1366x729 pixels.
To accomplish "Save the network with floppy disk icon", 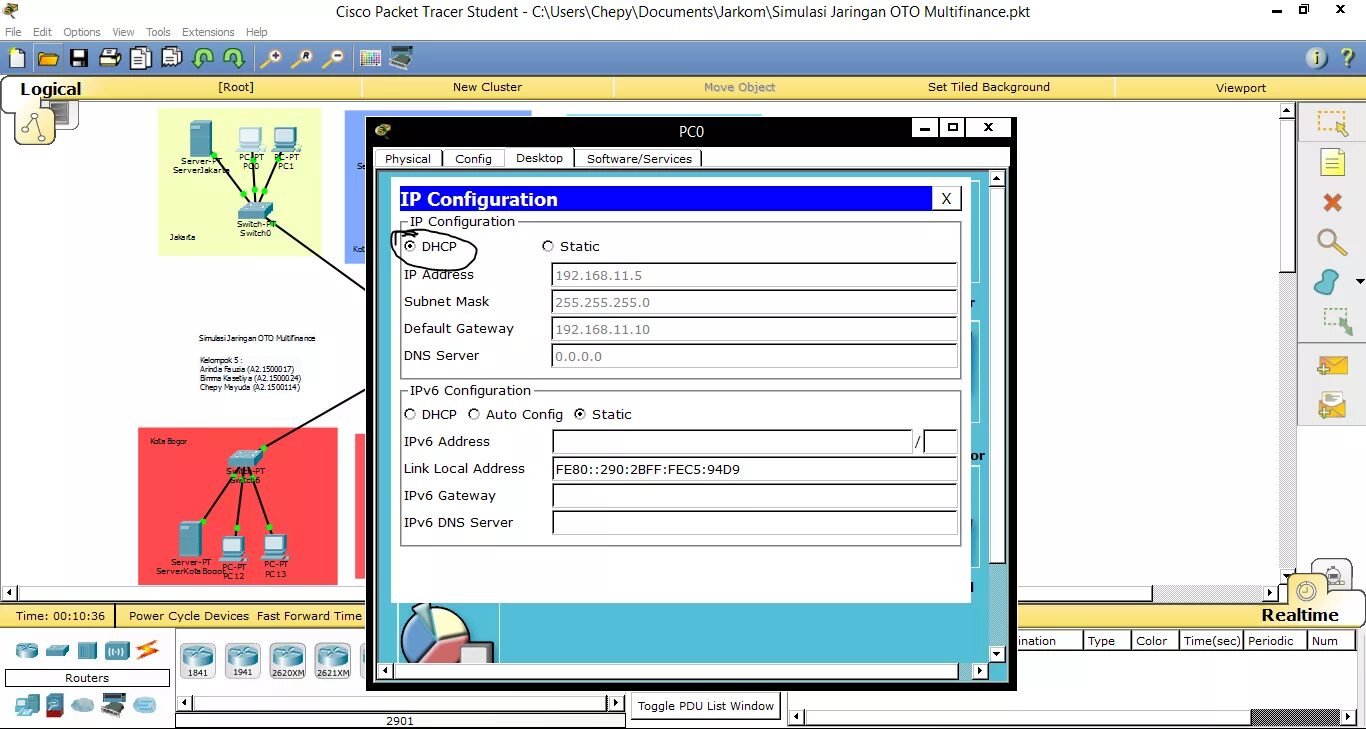I will point(78,58).
